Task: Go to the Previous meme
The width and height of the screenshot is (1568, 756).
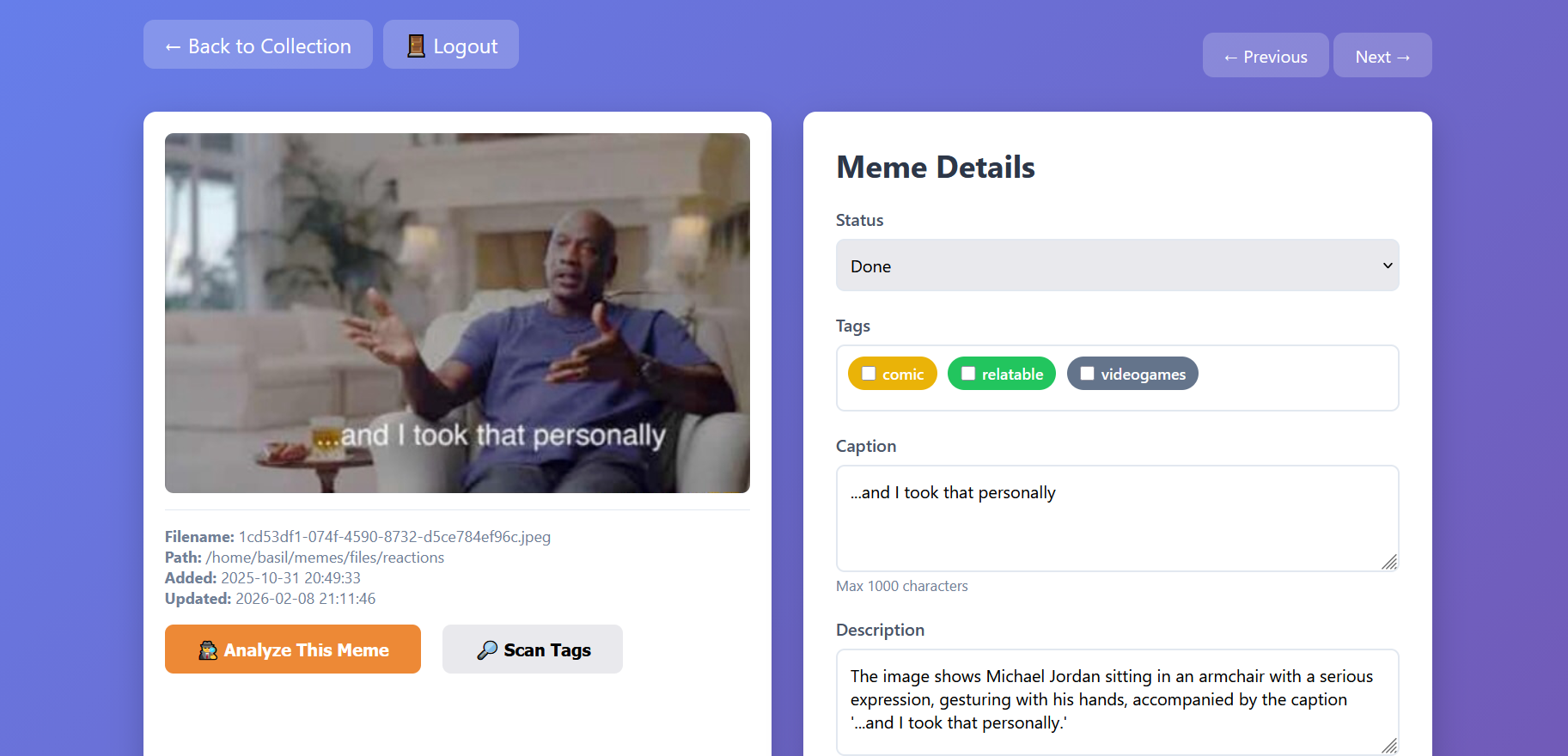Action: pos(1266,55)
